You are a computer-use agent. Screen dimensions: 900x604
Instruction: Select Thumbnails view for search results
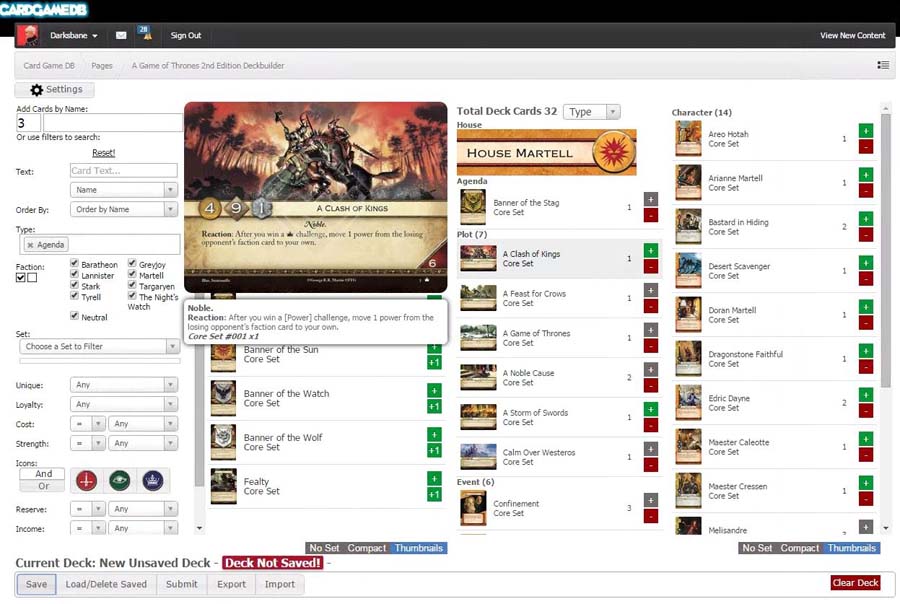pos(418,548)
